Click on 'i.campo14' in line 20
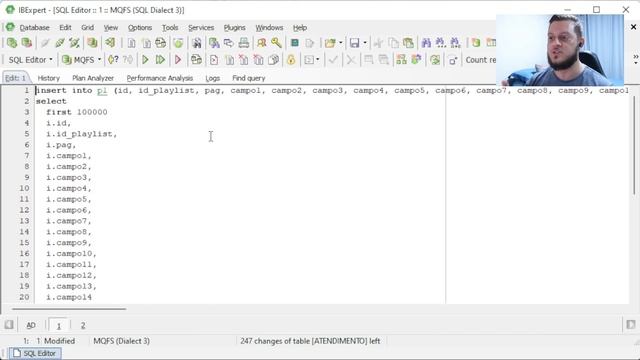 click(69, 297)
